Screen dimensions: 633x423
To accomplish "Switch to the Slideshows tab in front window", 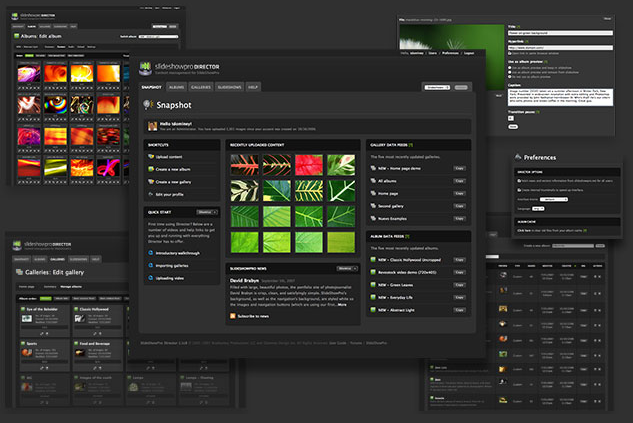I will (229, 87).
